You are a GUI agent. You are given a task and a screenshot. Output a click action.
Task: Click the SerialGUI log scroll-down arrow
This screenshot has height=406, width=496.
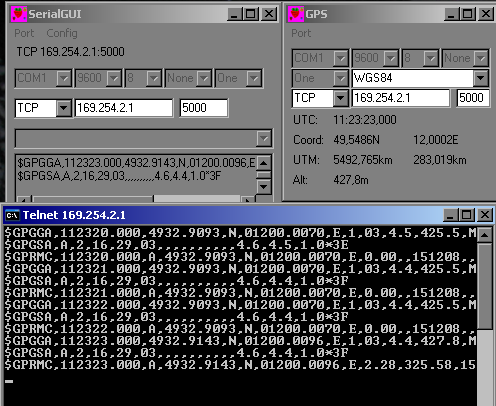(264, 186)
